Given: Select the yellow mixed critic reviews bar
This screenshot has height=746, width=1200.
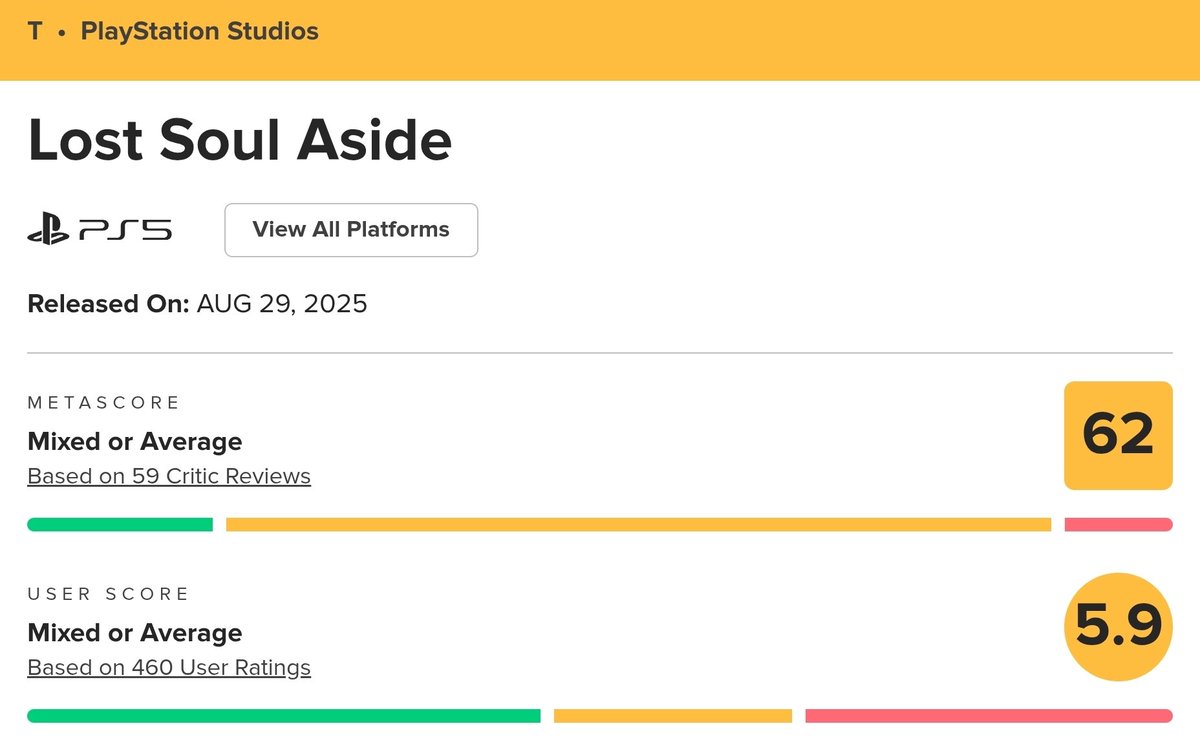Looking at the screenshot, I should (x=639, y=524).
